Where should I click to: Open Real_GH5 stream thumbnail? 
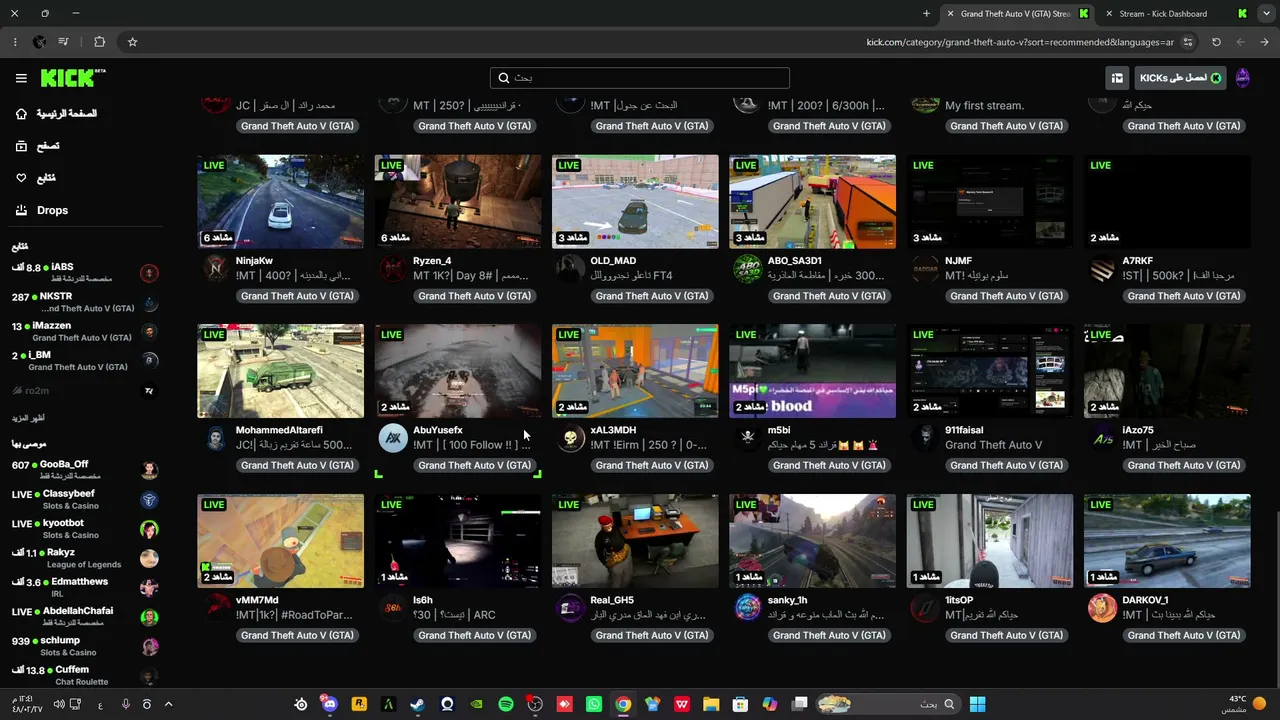[635, 541]
